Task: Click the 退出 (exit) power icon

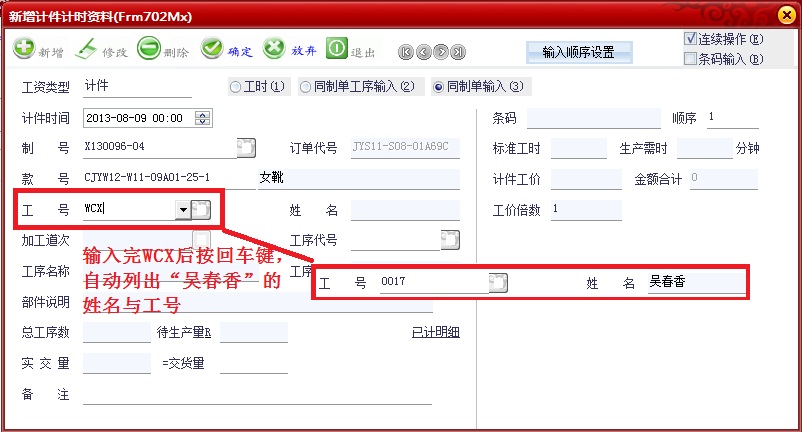Action: (337, 49)
